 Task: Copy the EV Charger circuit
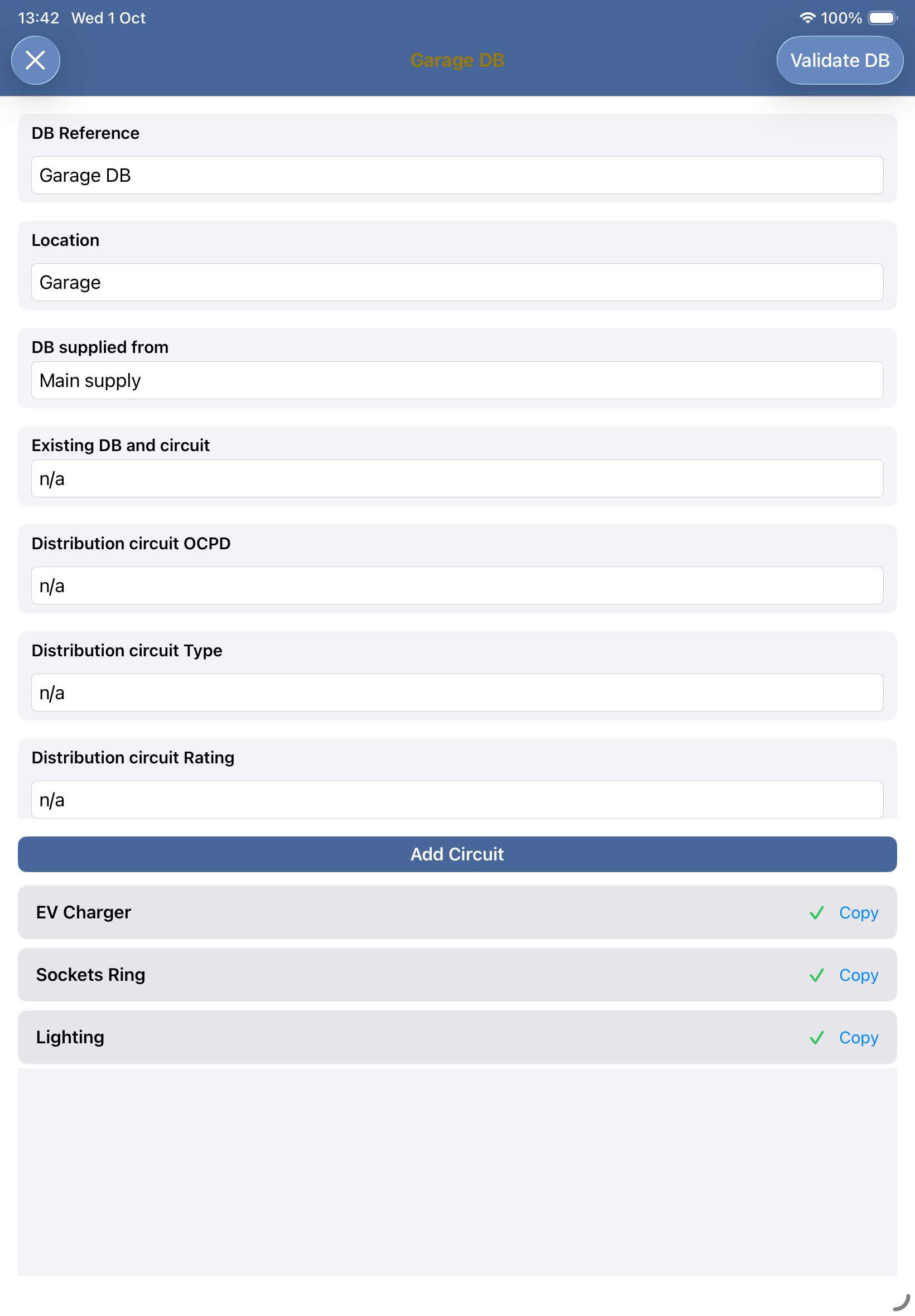point(858,912)
